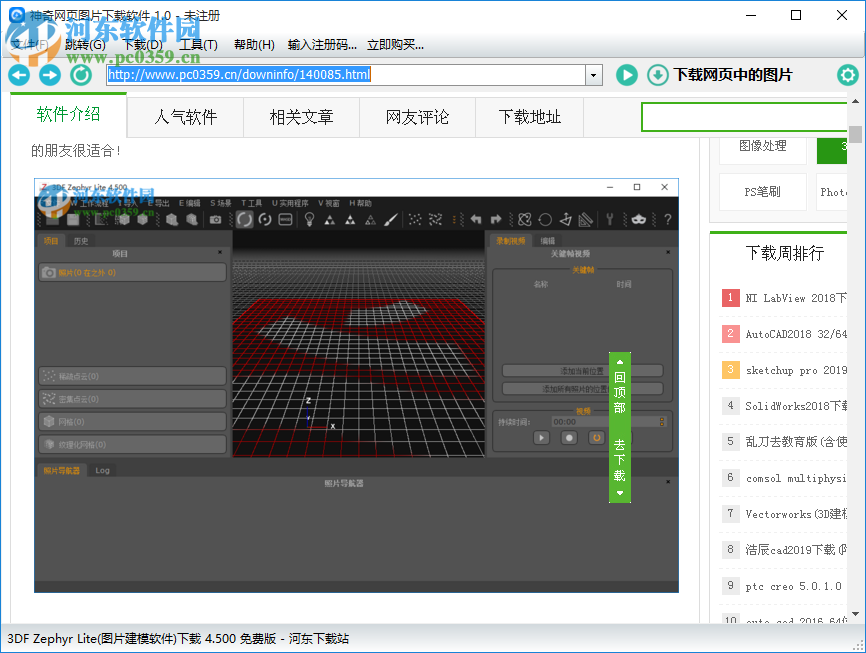Click the 图像处理 category button
Screen dimensions: 866x653
(762, 146)
